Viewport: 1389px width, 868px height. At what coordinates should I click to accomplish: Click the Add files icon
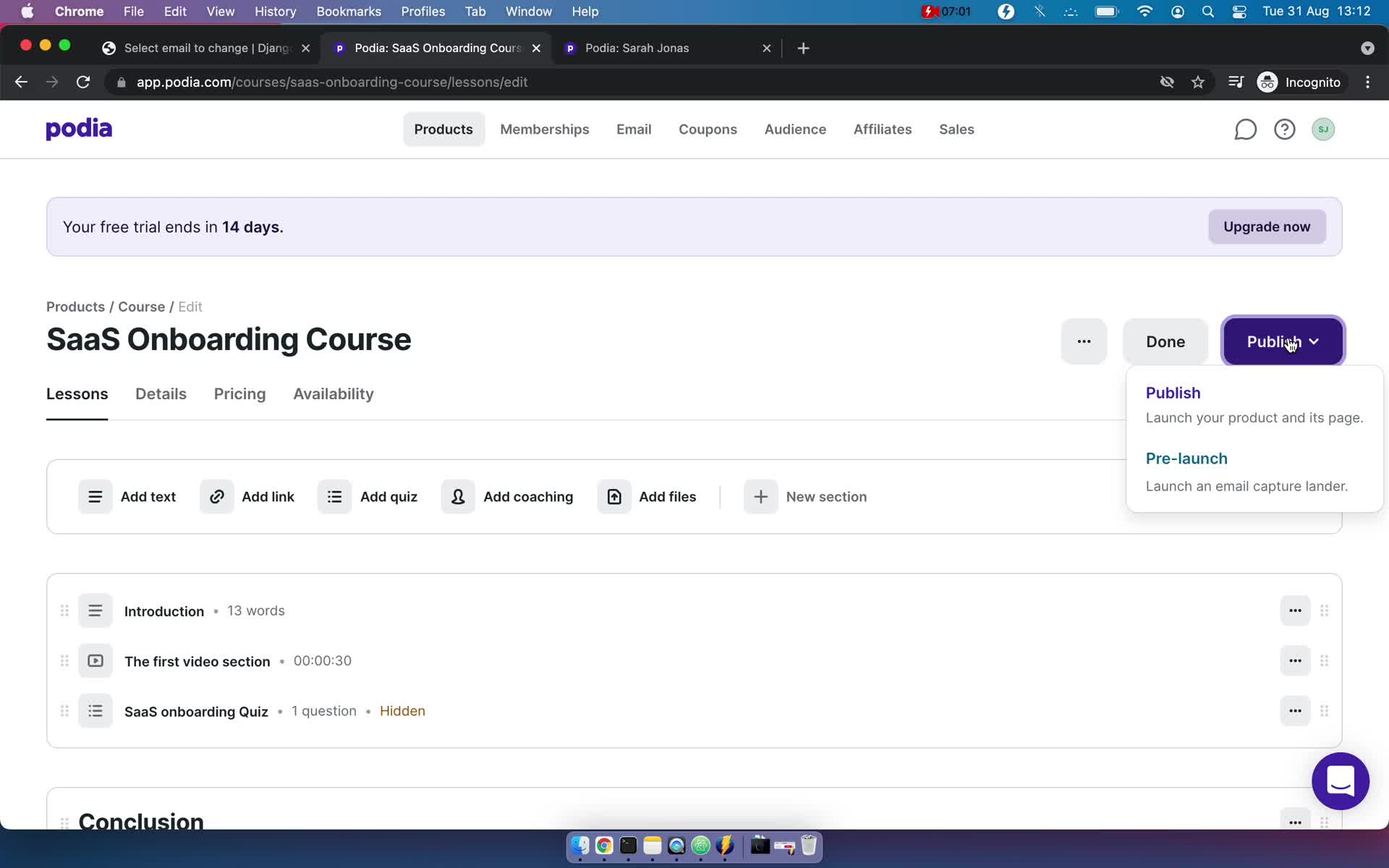pyautogui.click(x=614, y=496)
